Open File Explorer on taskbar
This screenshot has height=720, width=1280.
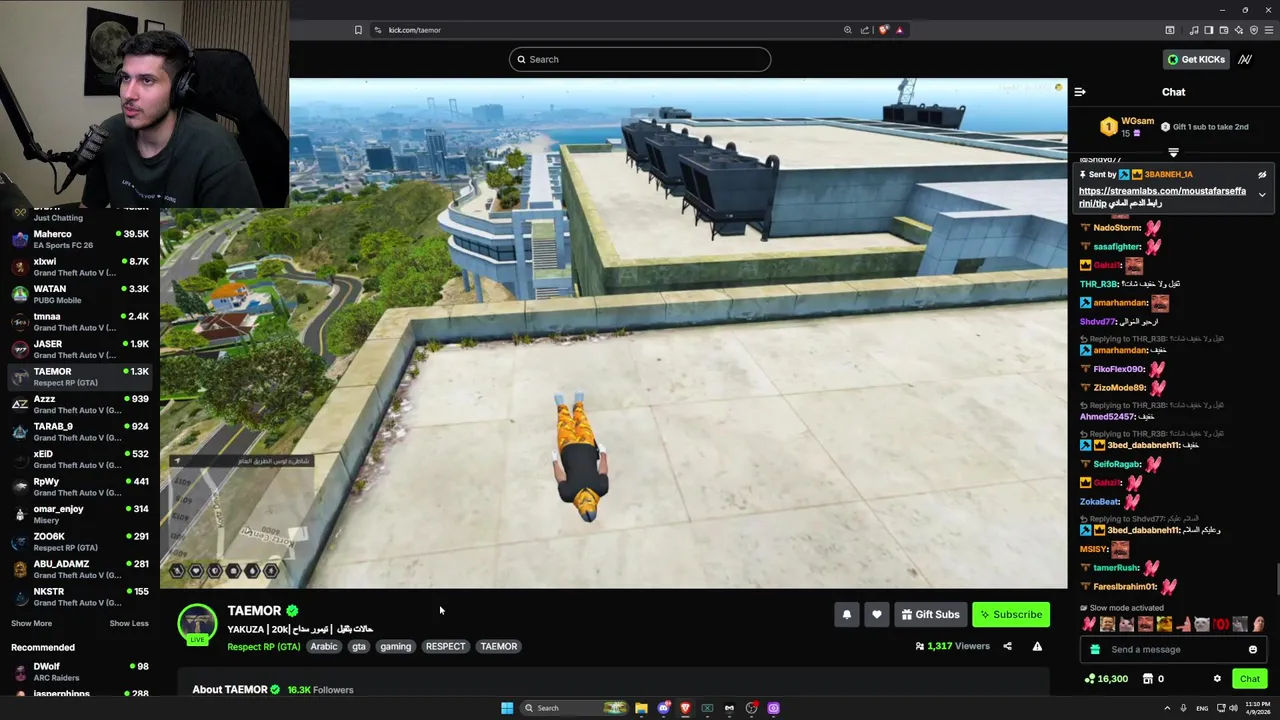(x=641, y=708)
